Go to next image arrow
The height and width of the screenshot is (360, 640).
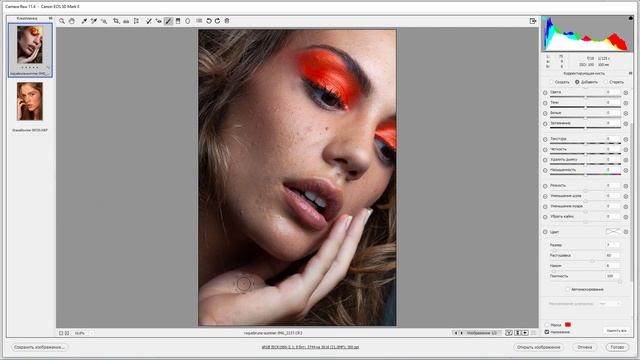coord(462,333)
